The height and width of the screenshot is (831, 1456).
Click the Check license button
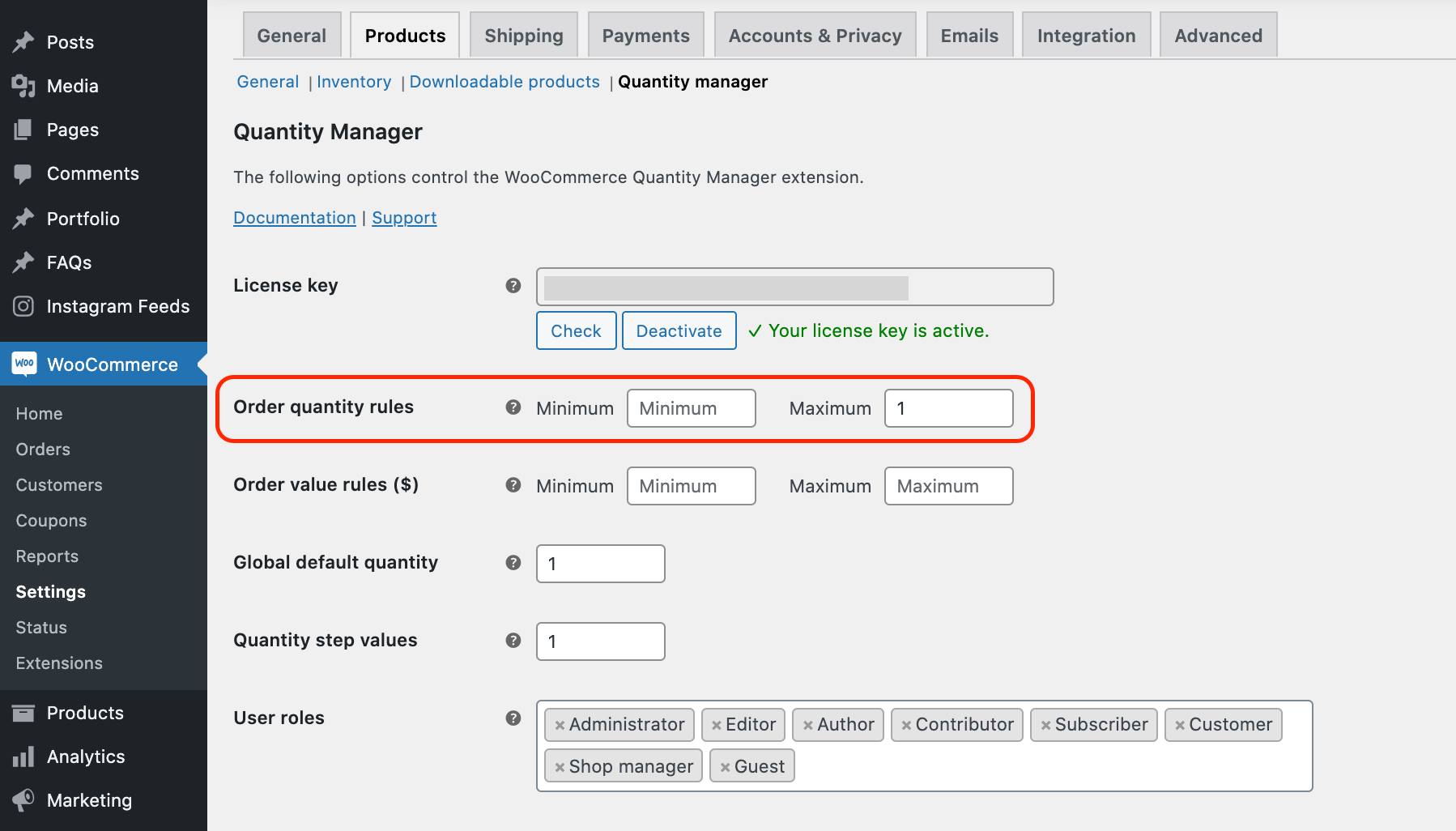click(x=576, y=330)
